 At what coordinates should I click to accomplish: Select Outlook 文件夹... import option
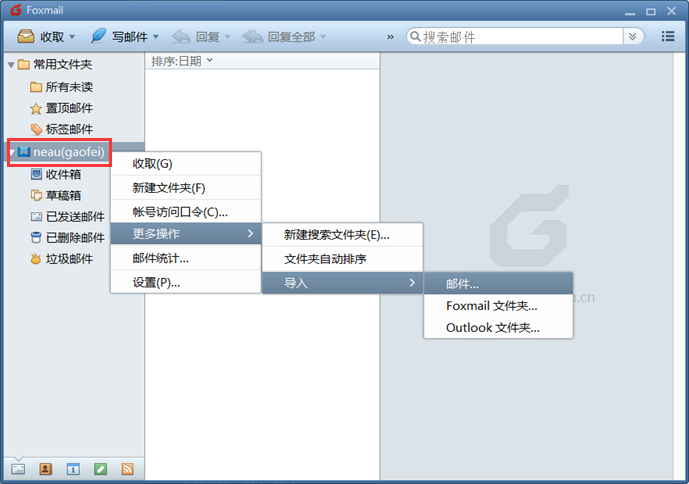coord(498,328)
